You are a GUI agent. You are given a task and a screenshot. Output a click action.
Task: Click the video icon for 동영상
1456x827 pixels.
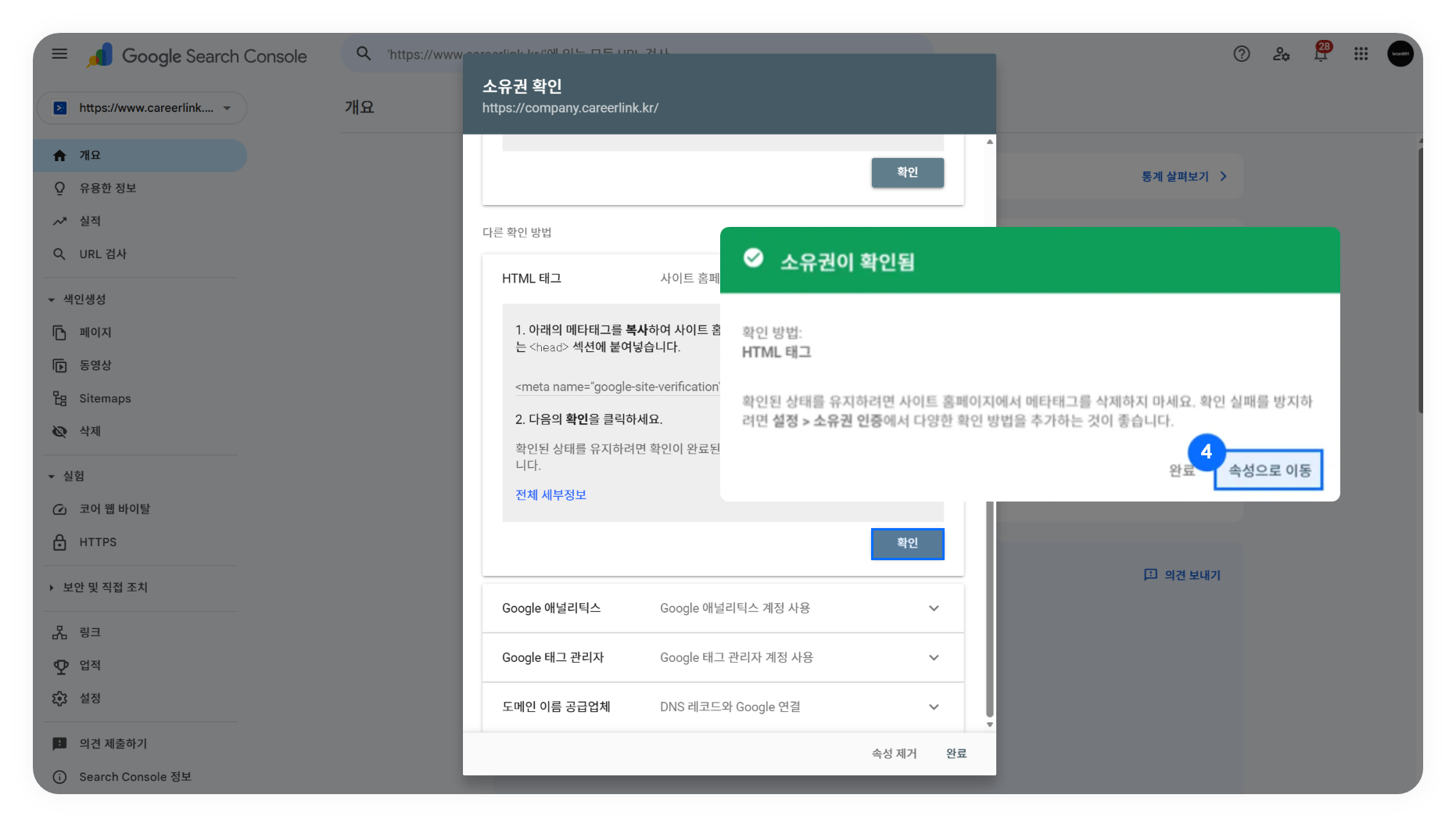59,365
